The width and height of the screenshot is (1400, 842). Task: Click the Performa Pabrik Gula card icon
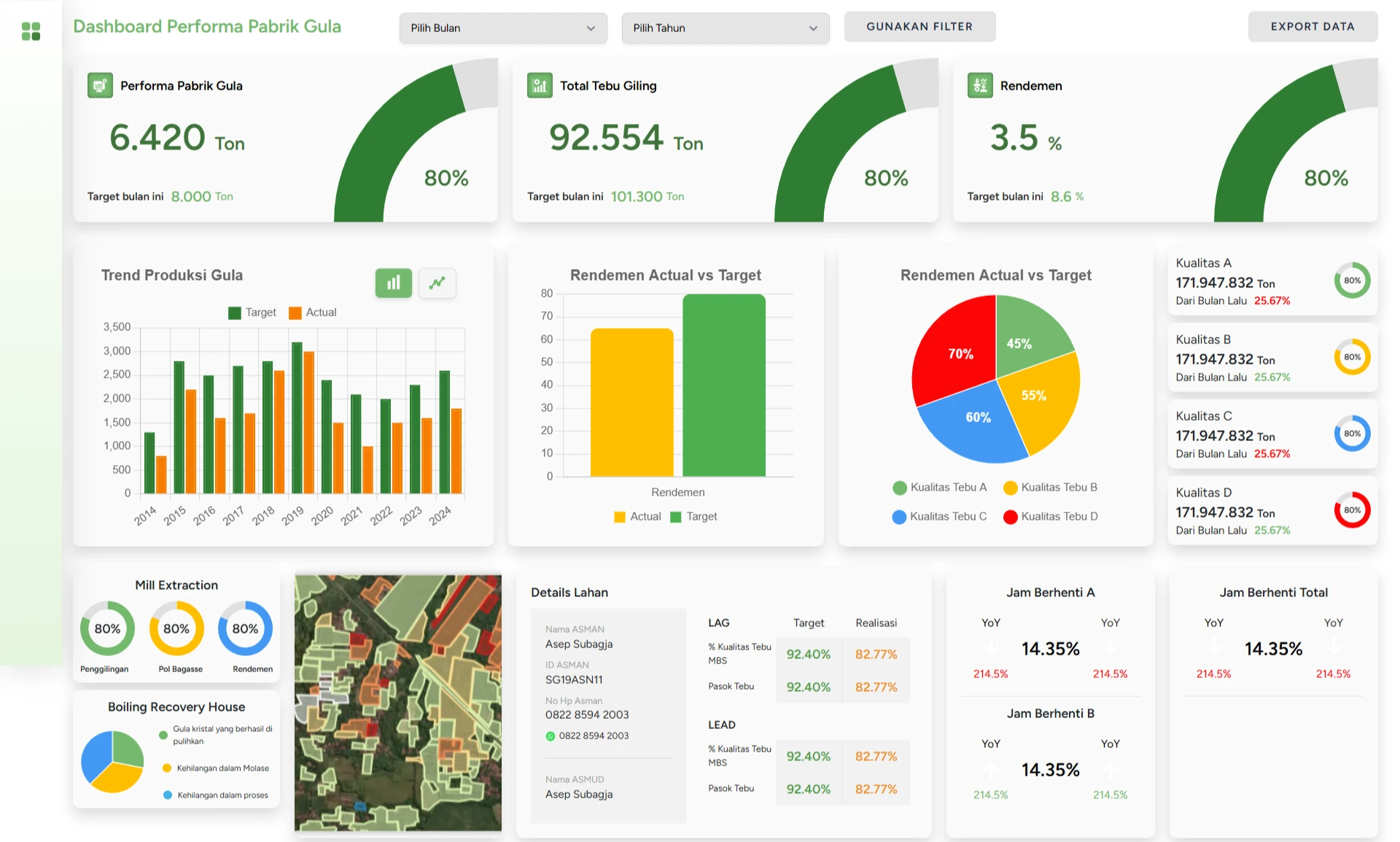(100, 85)
